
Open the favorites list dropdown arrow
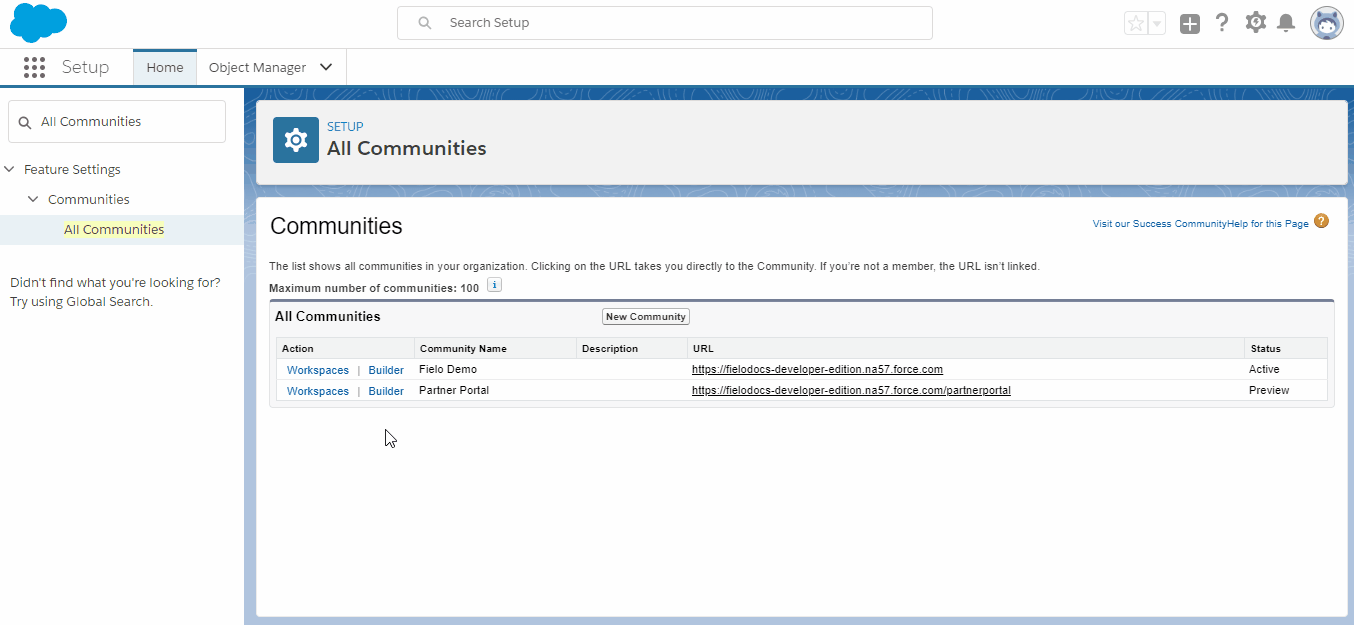click(1157, 23)
